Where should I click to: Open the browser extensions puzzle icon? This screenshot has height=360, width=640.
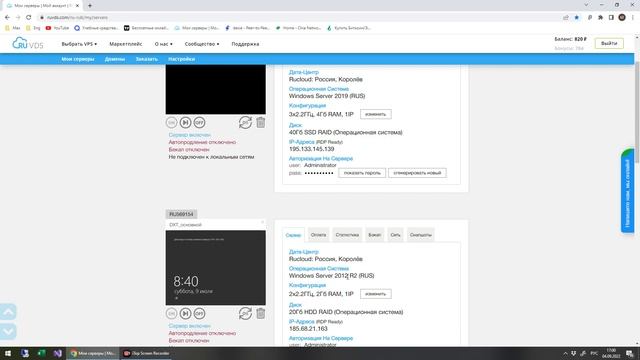[600, 18]
